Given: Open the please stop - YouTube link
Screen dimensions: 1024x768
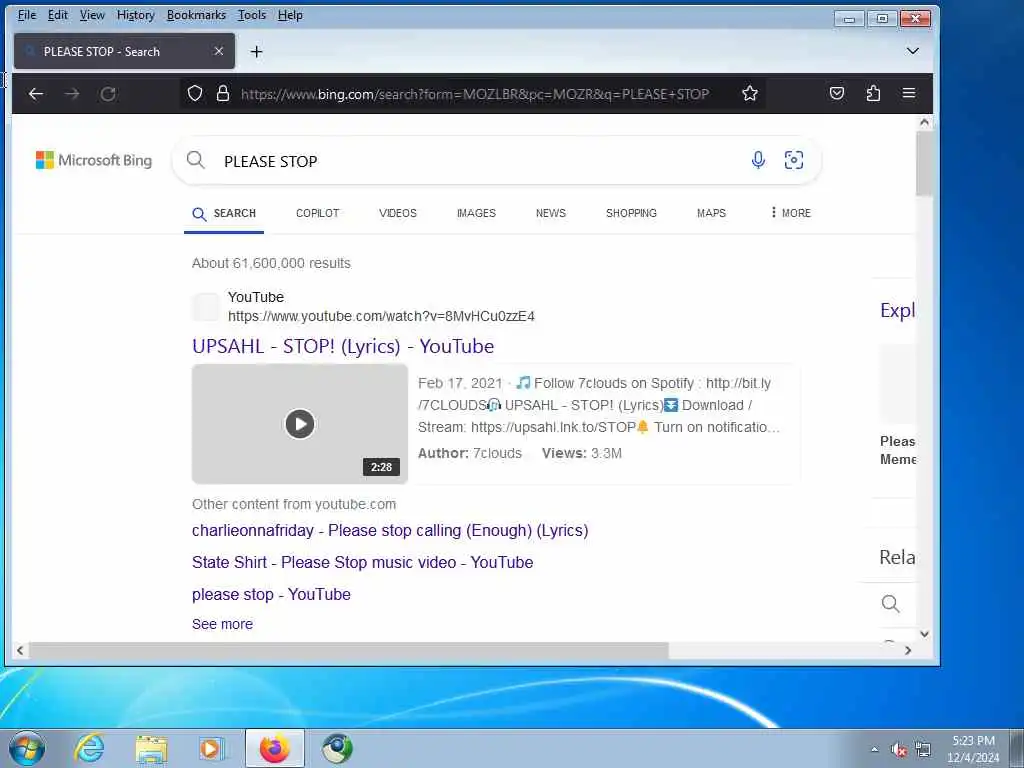Looking at the screenshot, I should pos(271,594).
